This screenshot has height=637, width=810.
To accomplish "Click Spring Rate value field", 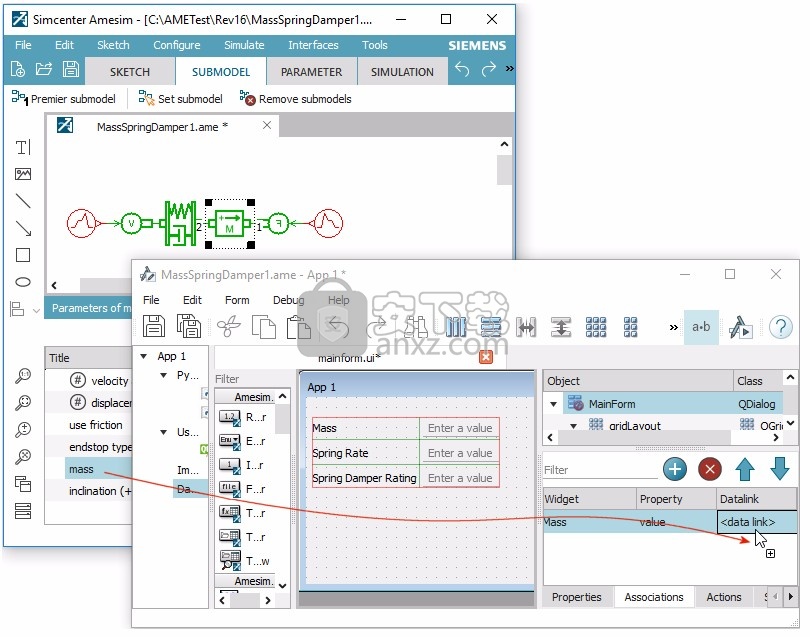I will tap(459, 453).
